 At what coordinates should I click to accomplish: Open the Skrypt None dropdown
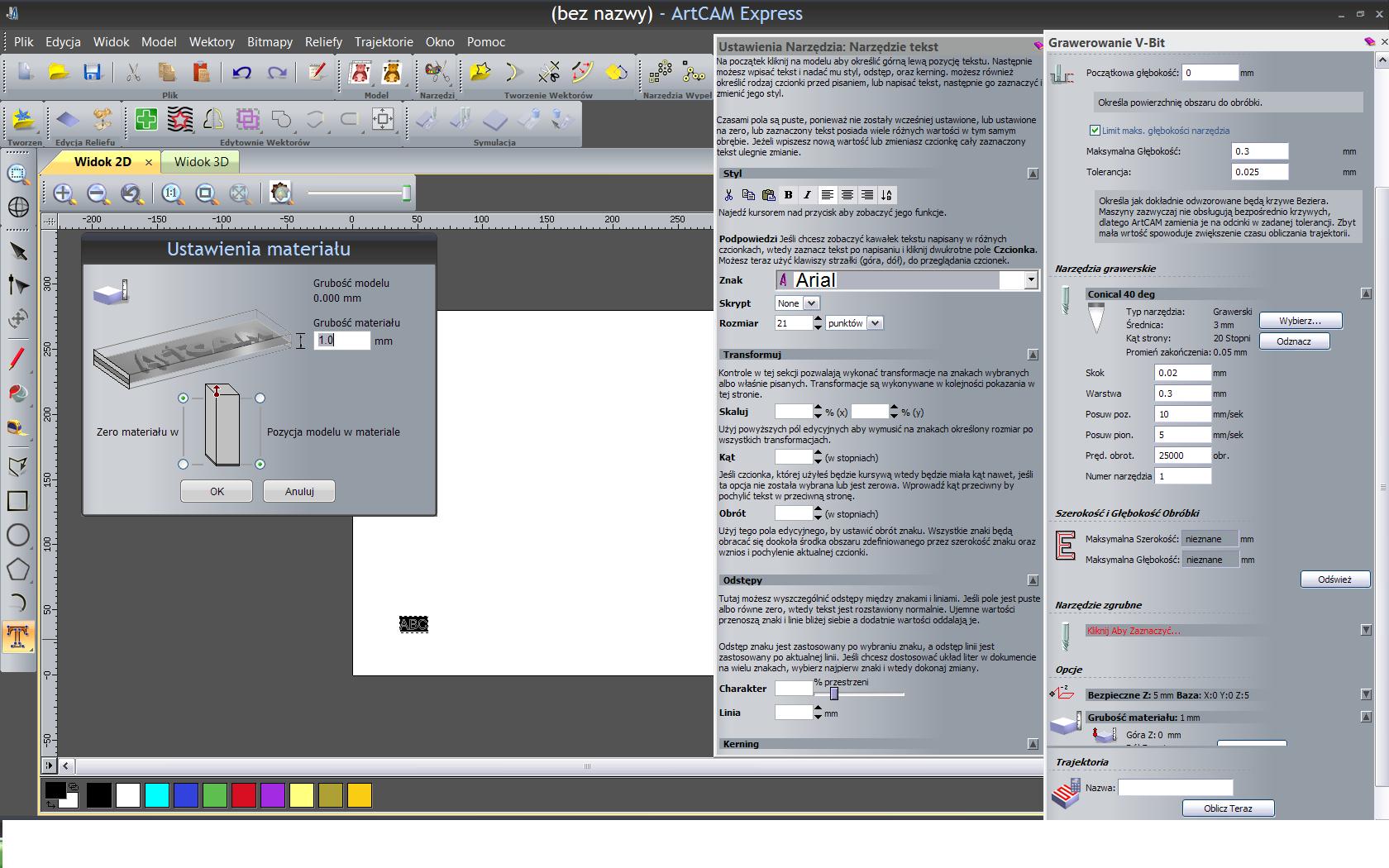[x=812, y=303]
